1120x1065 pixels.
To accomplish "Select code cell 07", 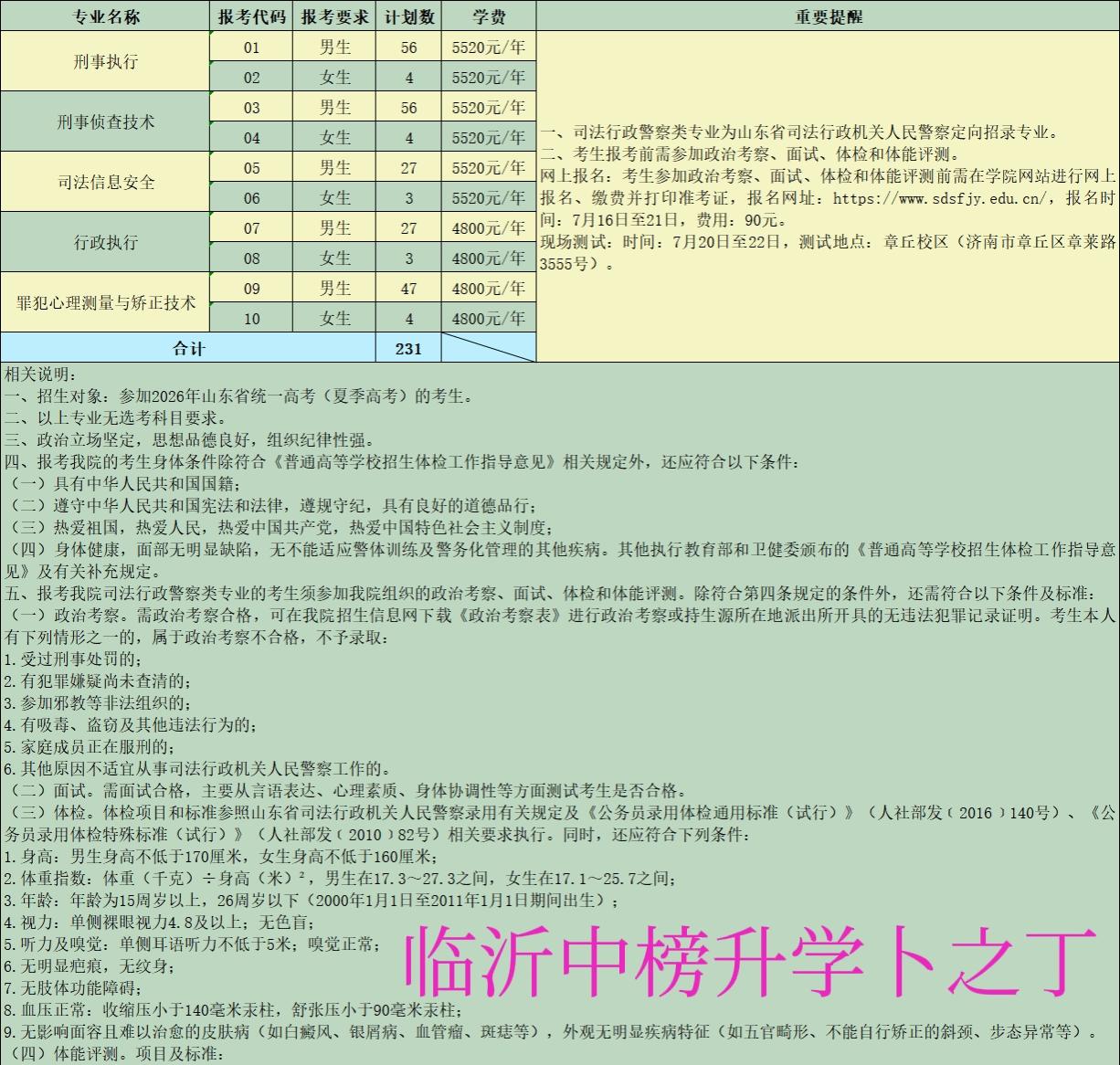I will [x=252, y=228].
